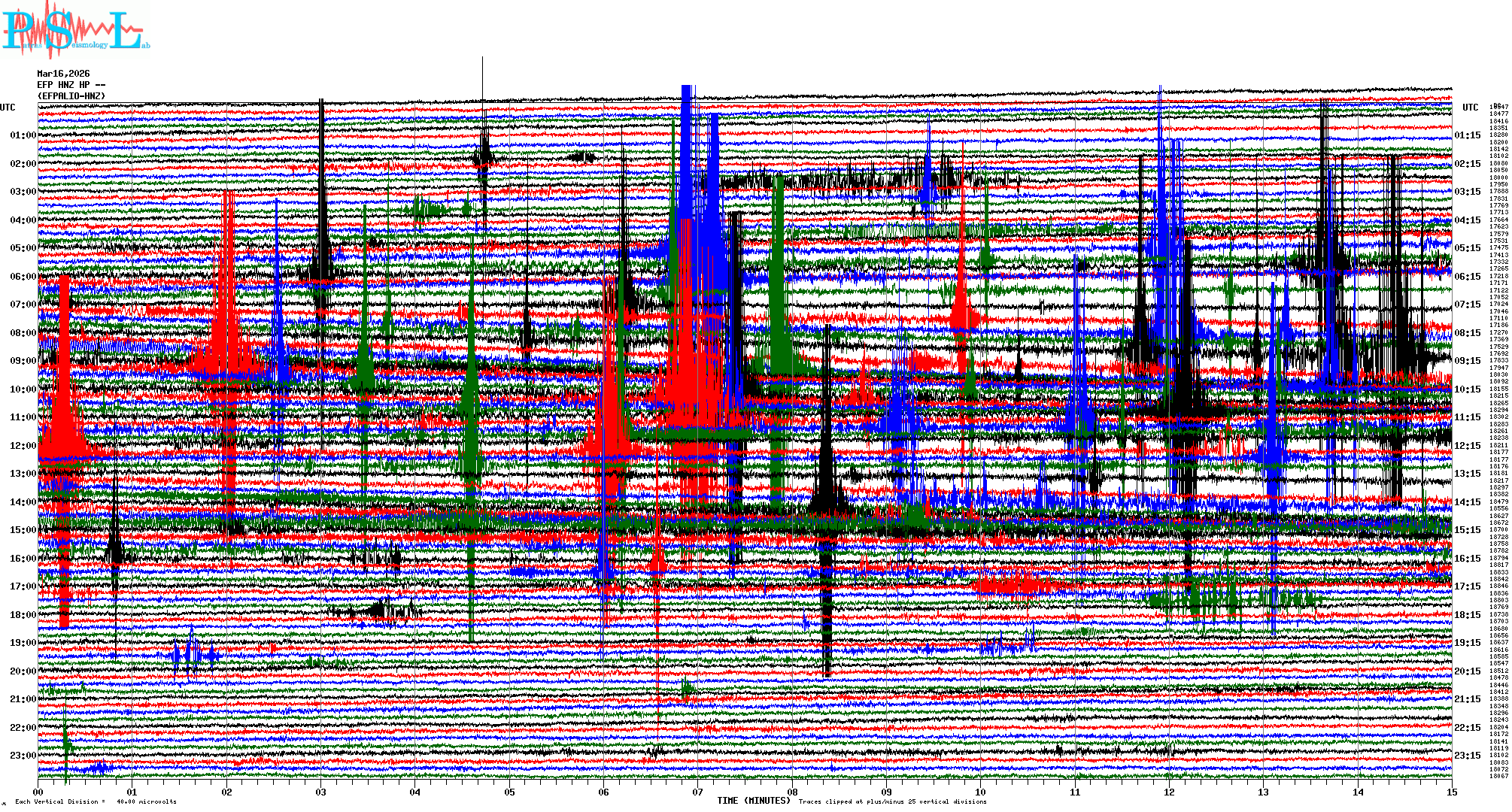1512x812 pixels.
Task: Click the EFP HNZ HP station text
Action: (x=71, y=85)
